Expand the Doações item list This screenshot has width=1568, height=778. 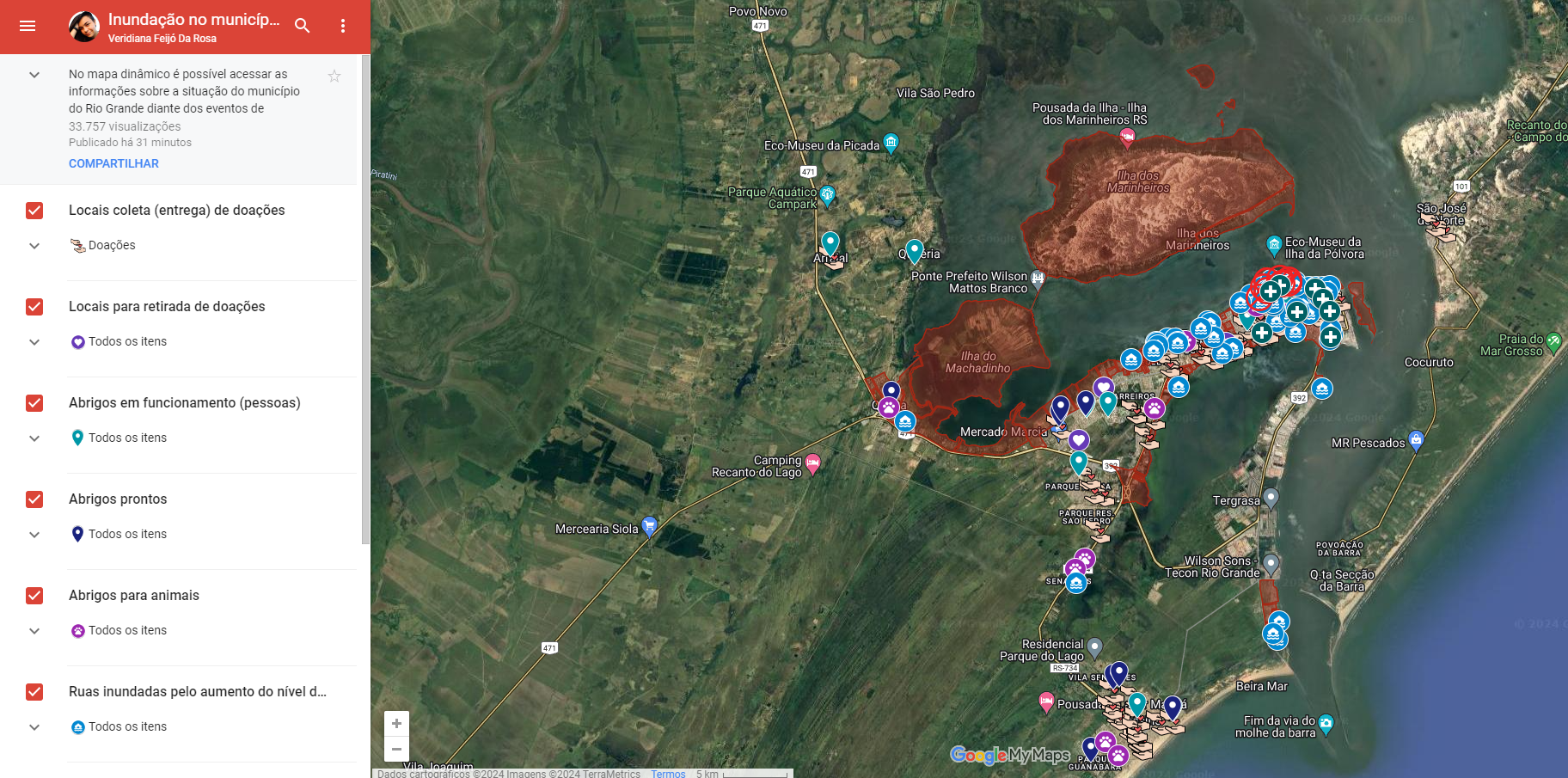tap(34, 246)
